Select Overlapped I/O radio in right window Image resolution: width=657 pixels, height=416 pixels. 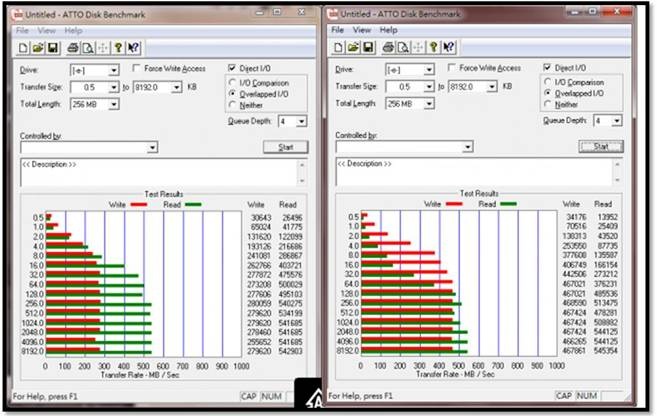(548, 93)
